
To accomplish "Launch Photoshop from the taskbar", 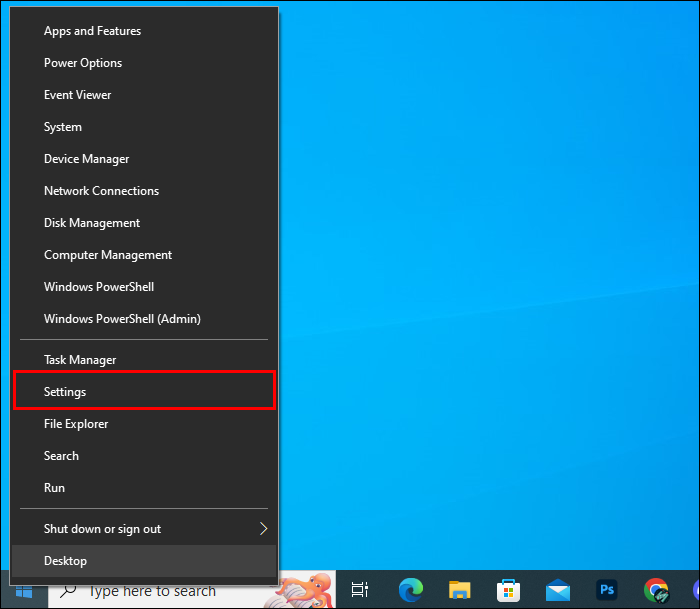I will click(x=606, y=590).
